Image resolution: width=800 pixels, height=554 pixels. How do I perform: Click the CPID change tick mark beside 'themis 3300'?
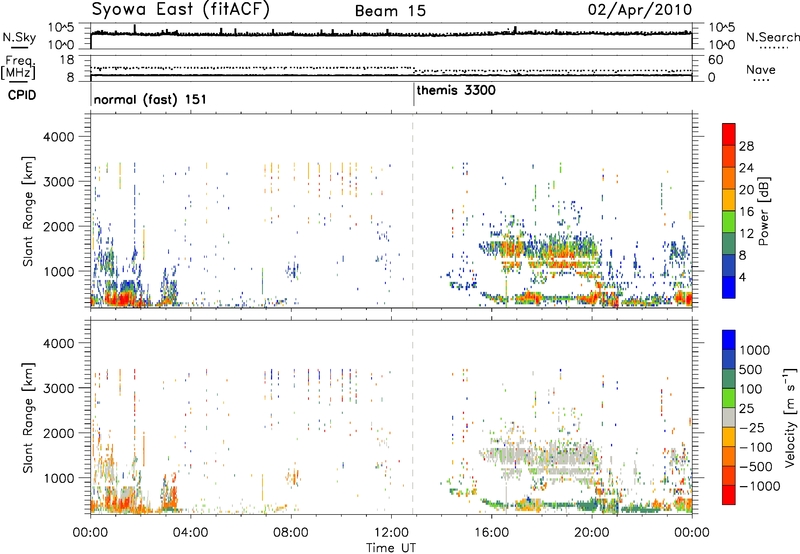pos(413,95)
